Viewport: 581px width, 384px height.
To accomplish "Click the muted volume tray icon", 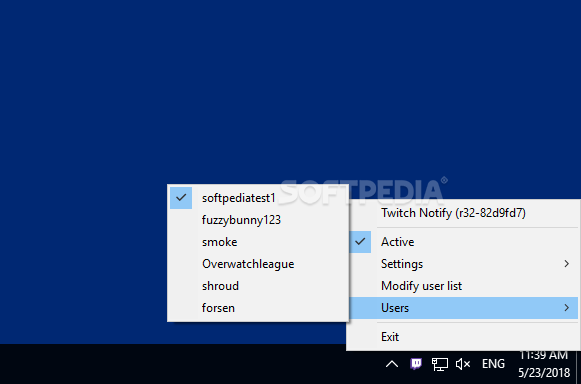I will [x=463, y=364].
